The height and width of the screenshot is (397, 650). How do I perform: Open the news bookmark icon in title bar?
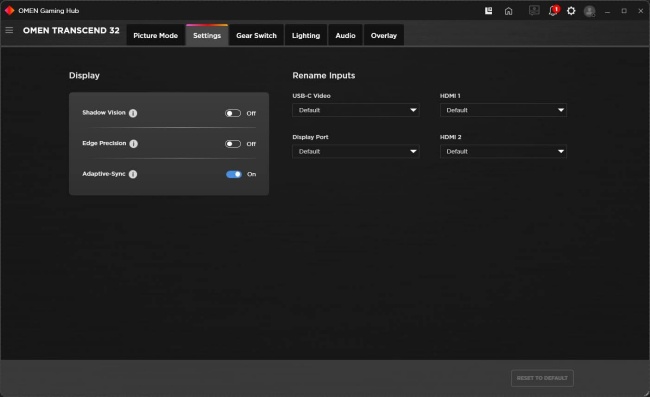(489, 11)
